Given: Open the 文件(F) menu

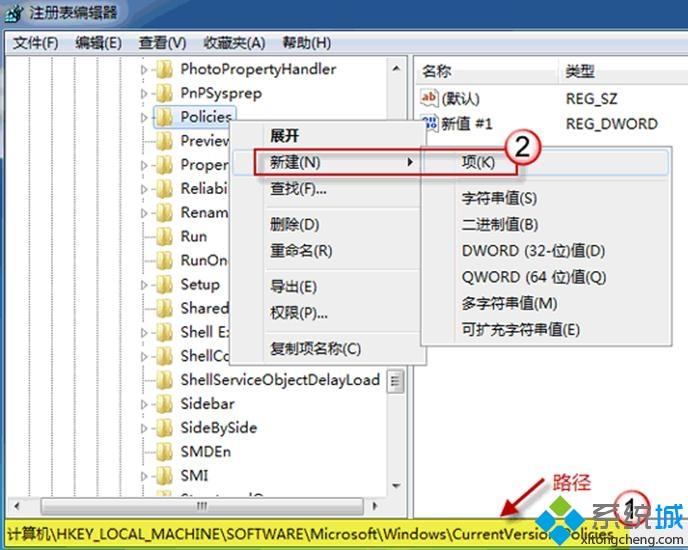Looking at the screenshot, I should tap(36, 43).
